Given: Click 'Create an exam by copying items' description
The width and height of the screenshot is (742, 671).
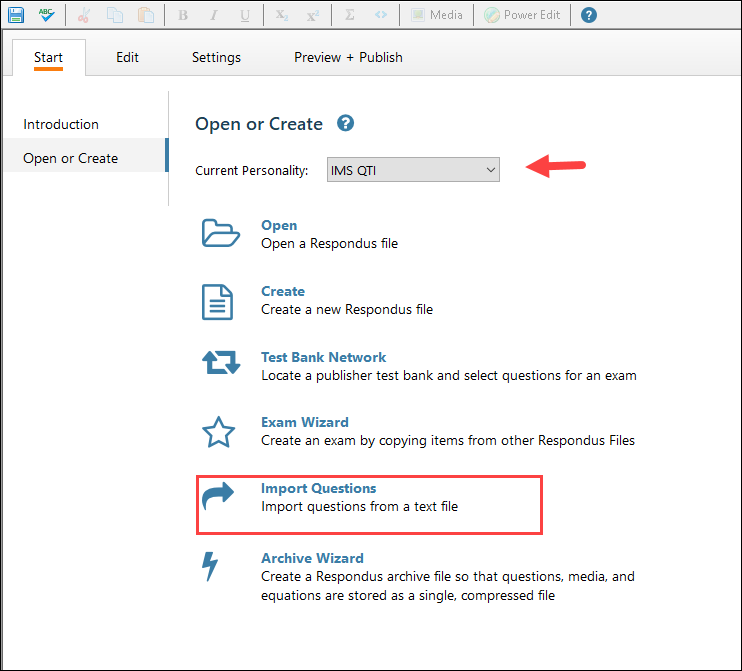Looking at the screenshot, I should [448, 441].
